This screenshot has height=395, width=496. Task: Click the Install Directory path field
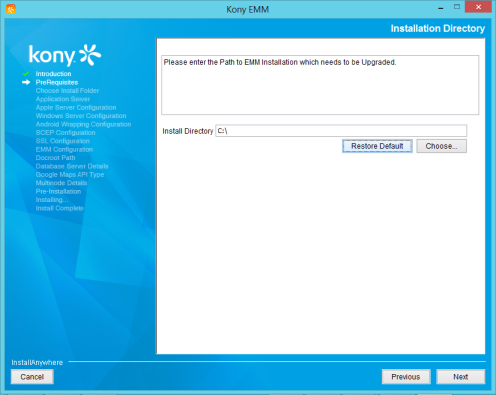(x=341, y=131)
